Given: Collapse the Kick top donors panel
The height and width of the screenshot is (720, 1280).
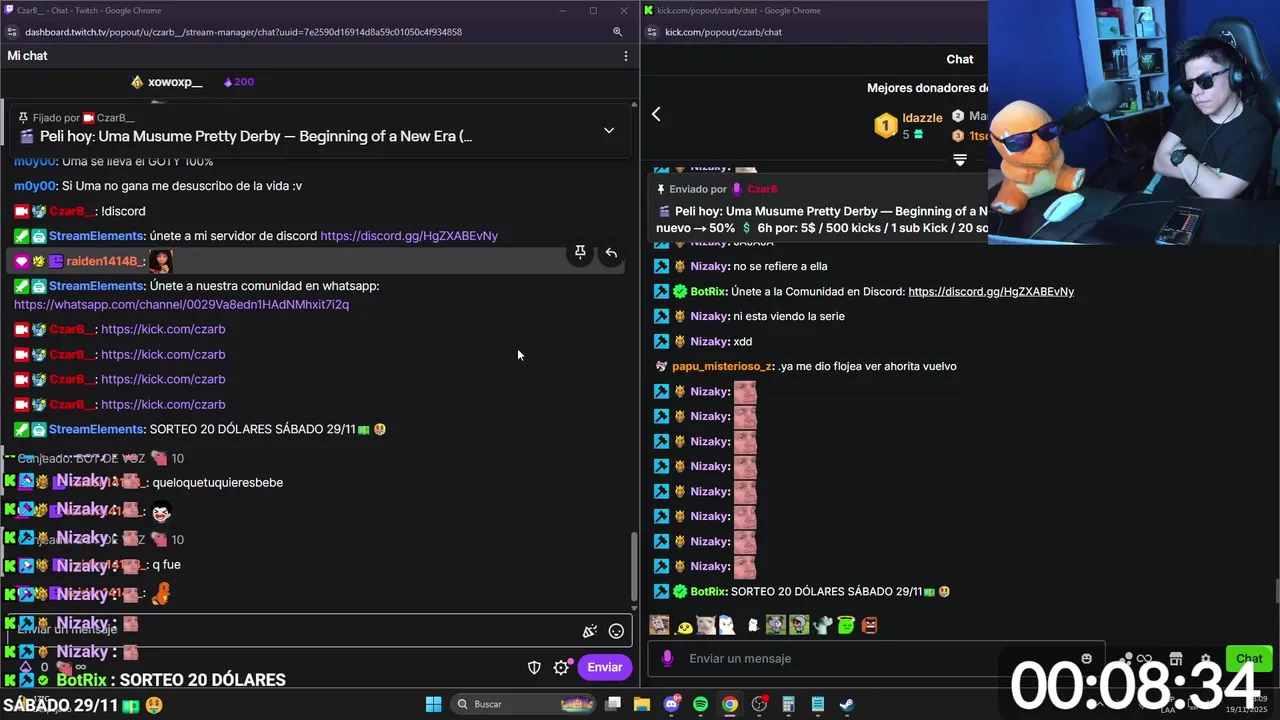Looking at the screenshot, I should tap(960, 160).
